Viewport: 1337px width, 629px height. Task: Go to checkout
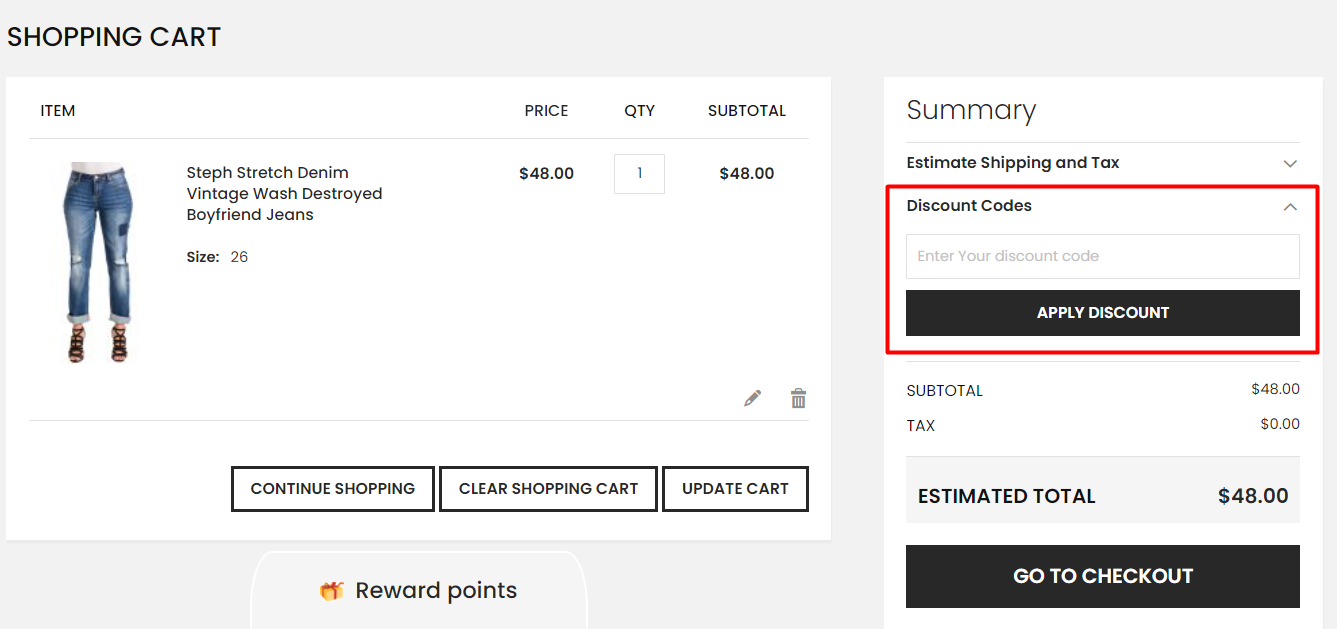pos(1103,576)
